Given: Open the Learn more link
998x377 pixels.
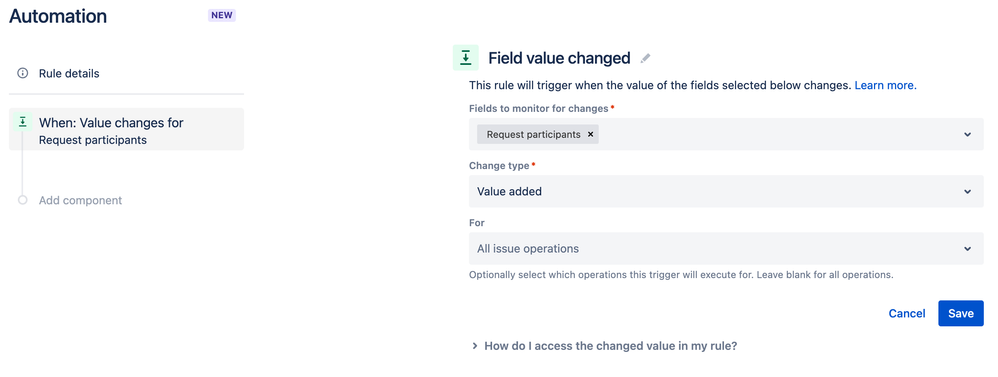Looking at the screenshot, I should pyautogui.click(x=885, y=85).
